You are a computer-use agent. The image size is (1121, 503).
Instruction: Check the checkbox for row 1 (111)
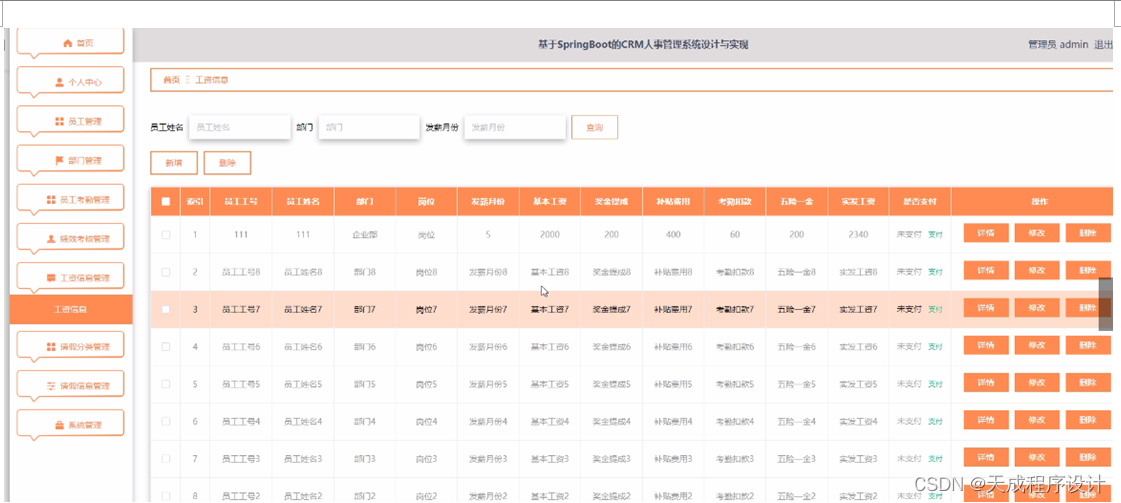pyautogui.click(x=166, y=234)
